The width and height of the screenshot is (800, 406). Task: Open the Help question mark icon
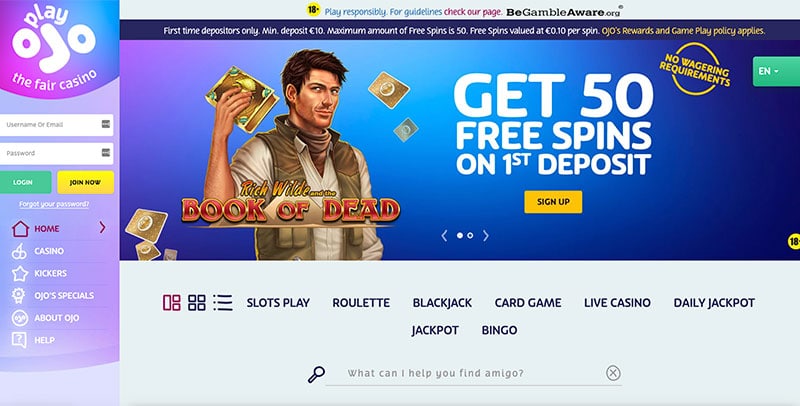(19, 340)
